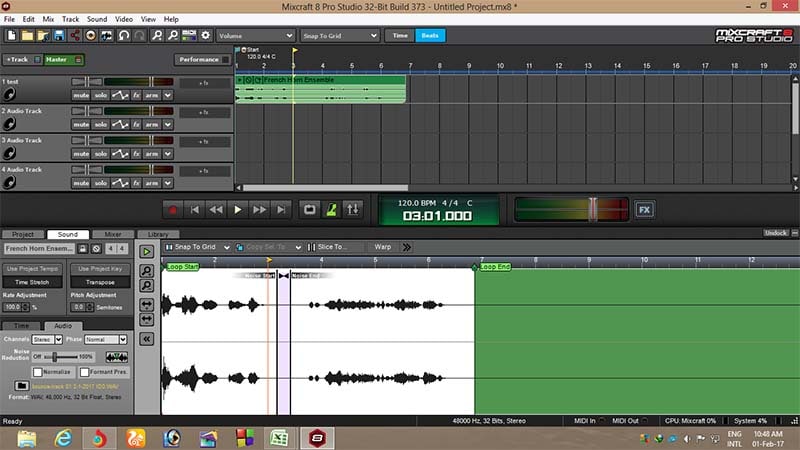Expand the arm options arrow on 4 Audio Track
Screen dimensions: 800x450
point(167,183)
